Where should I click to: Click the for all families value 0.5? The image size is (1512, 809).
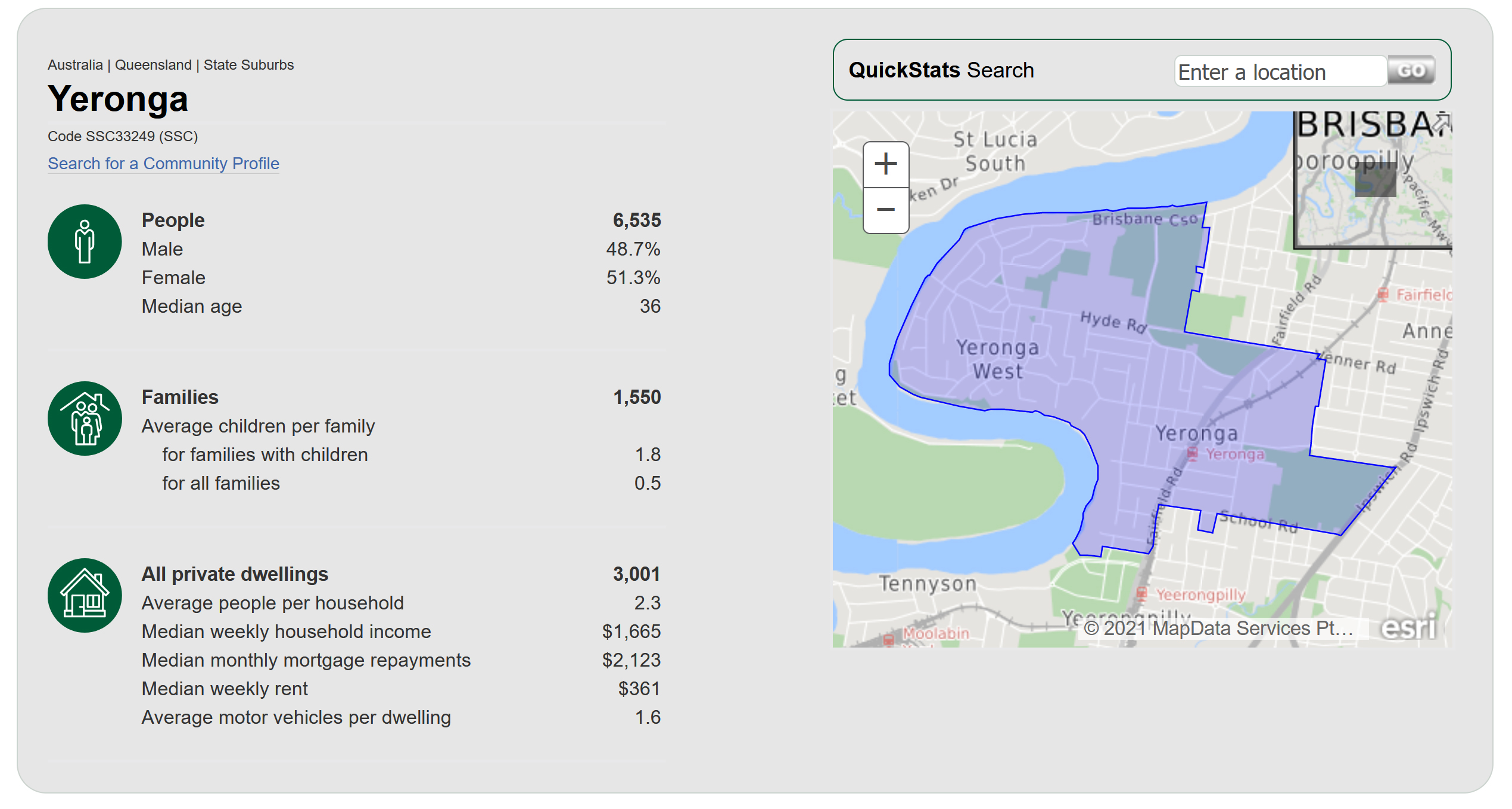(648, 483)
